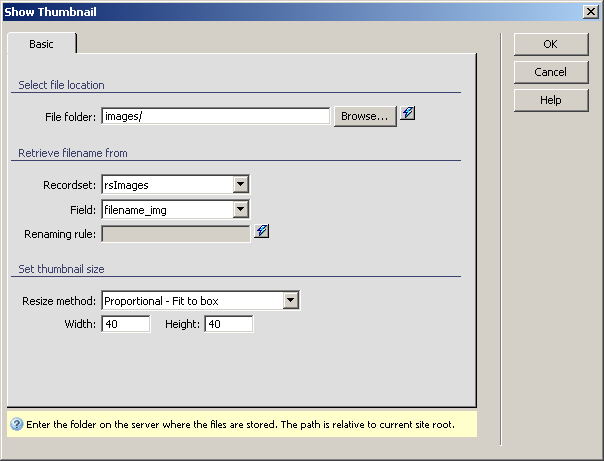
Task: Click the "Retrieve filename from" section heading
Action: coord(72,153)
